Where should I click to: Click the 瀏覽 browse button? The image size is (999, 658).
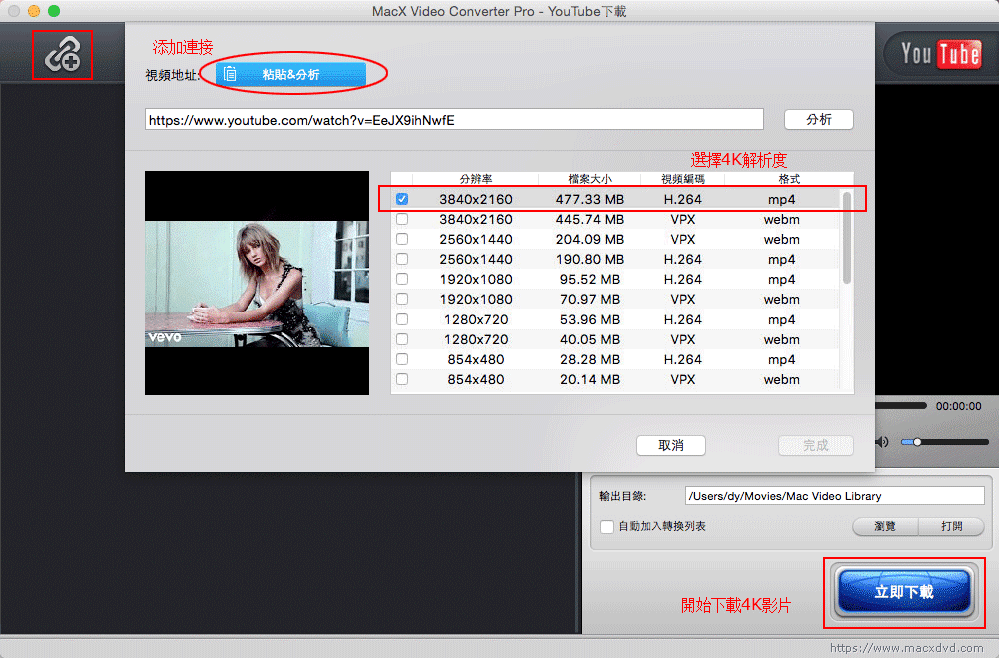(885, 526)
